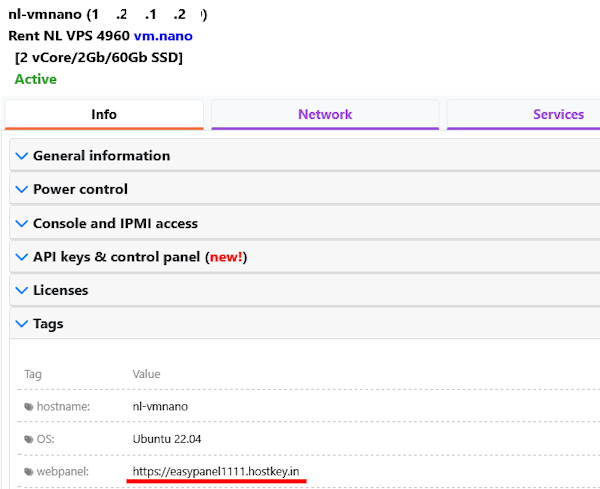Expand the Power control section chevron
The height and width of the screenshot is (489, 600).
pos(22,189)
